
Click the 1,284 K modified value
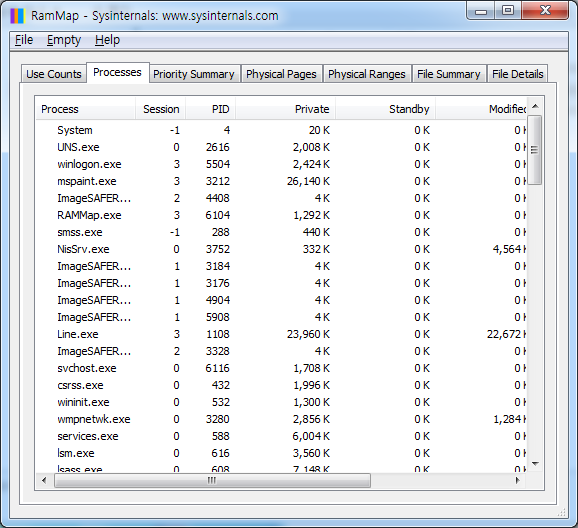point(509,419)
